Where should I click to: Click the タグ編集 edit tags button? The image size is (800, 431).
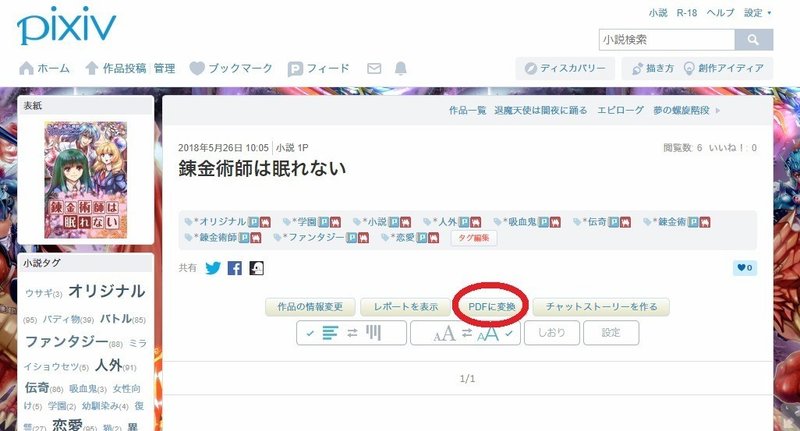pyautogui.click(x=474, y=238)
